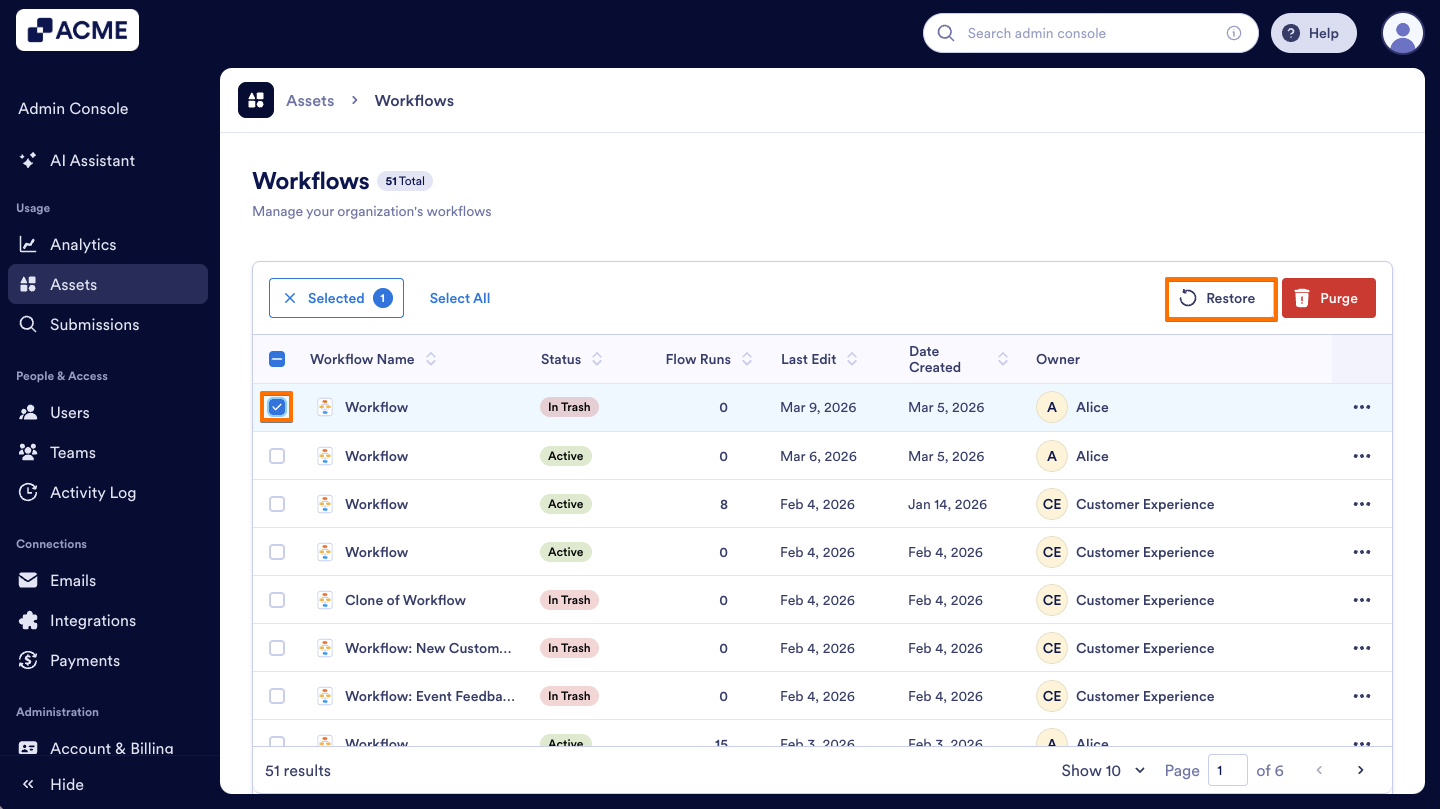This screenshot has height=809, width=1440.
Task: Open the Teams section
Action: (x=74, y=452)
